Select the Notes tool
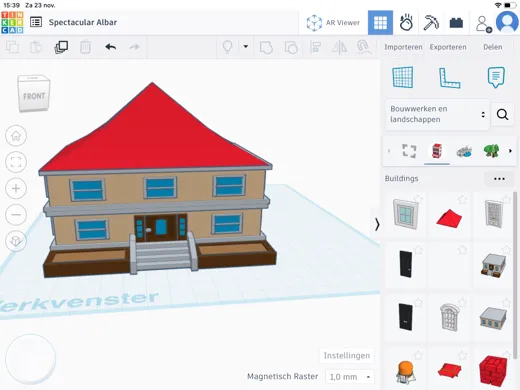The height and width of the screenshot is (390, 520). (x=496, y=77)
